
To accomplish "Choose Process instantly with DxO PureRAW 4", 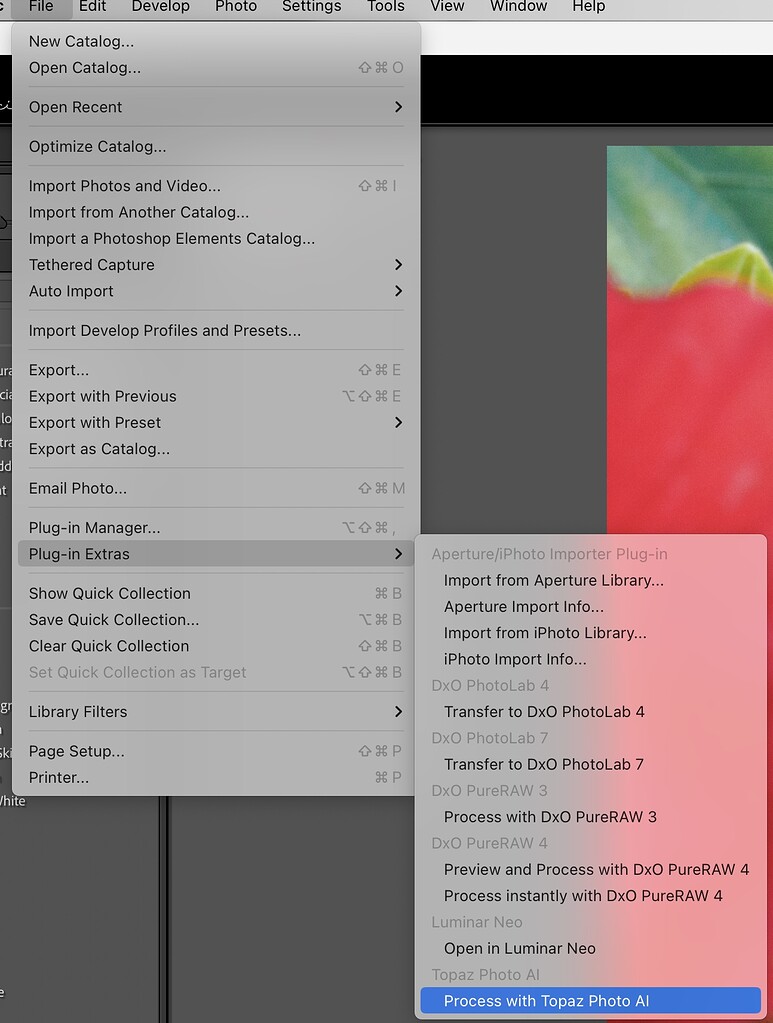I will 583,896.
